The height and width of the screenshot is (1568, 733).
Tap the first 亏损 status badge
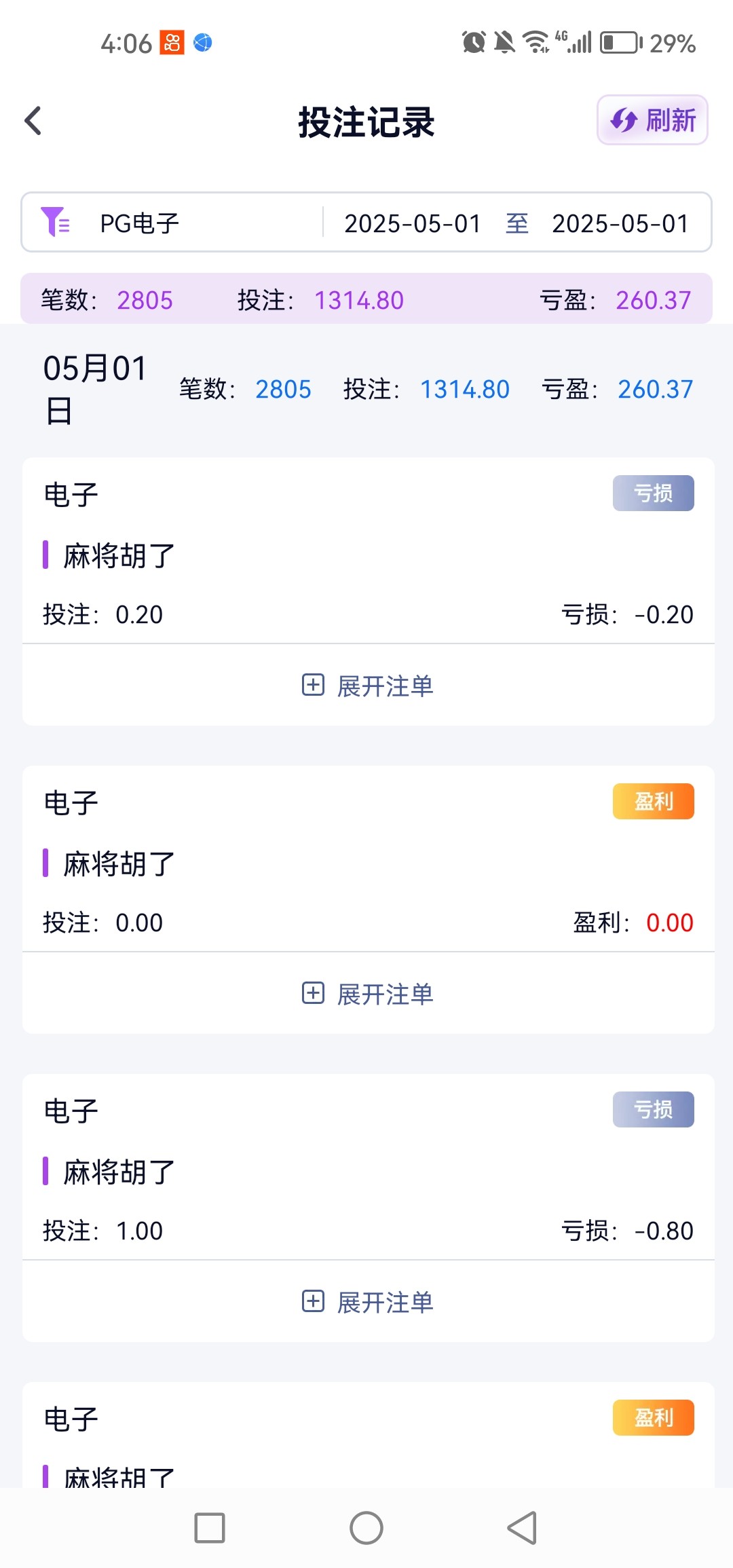(x=653, y=493)
